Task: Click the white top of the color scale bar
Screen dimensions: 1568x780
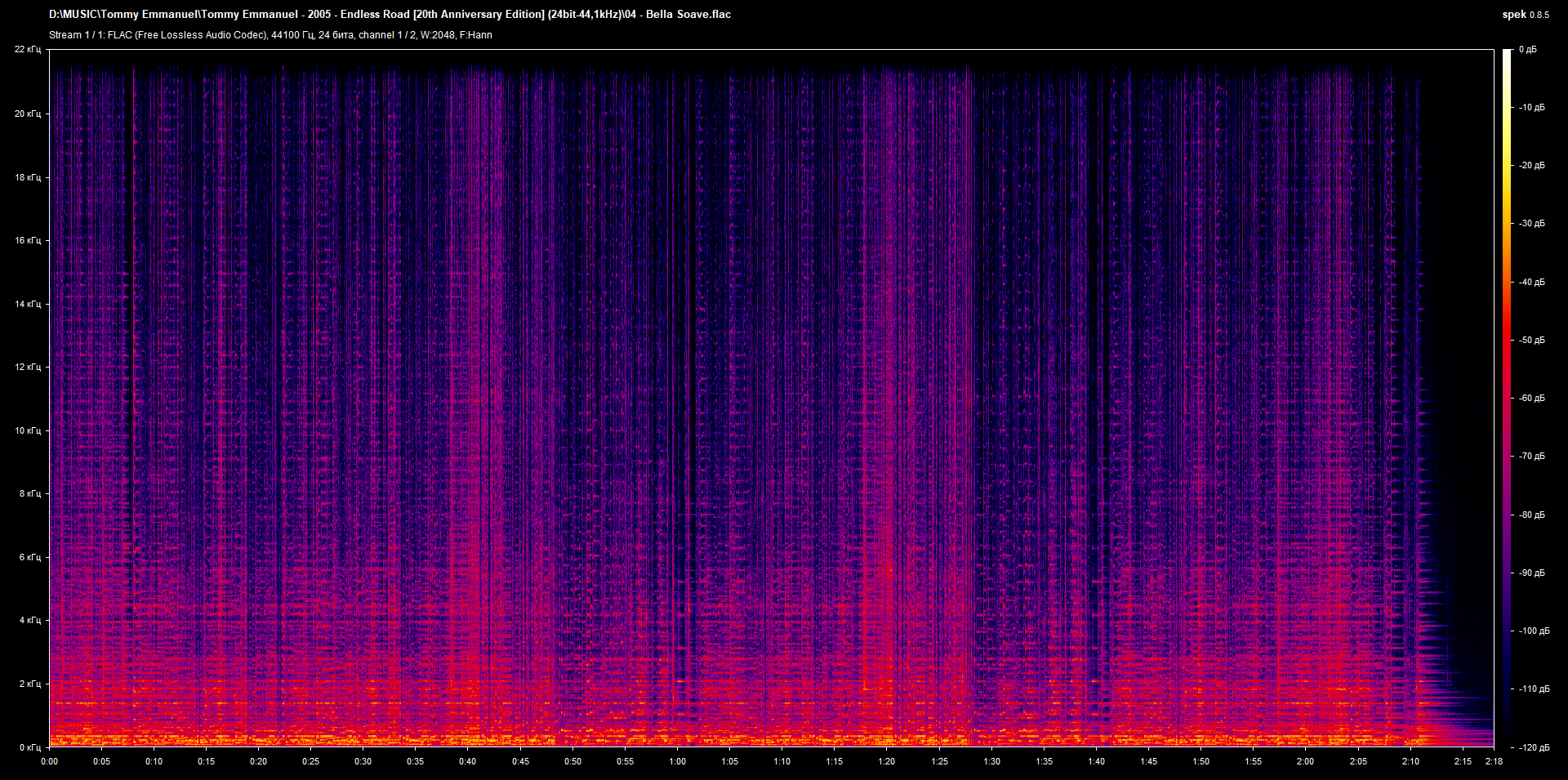Action: tap(1507, 56)
